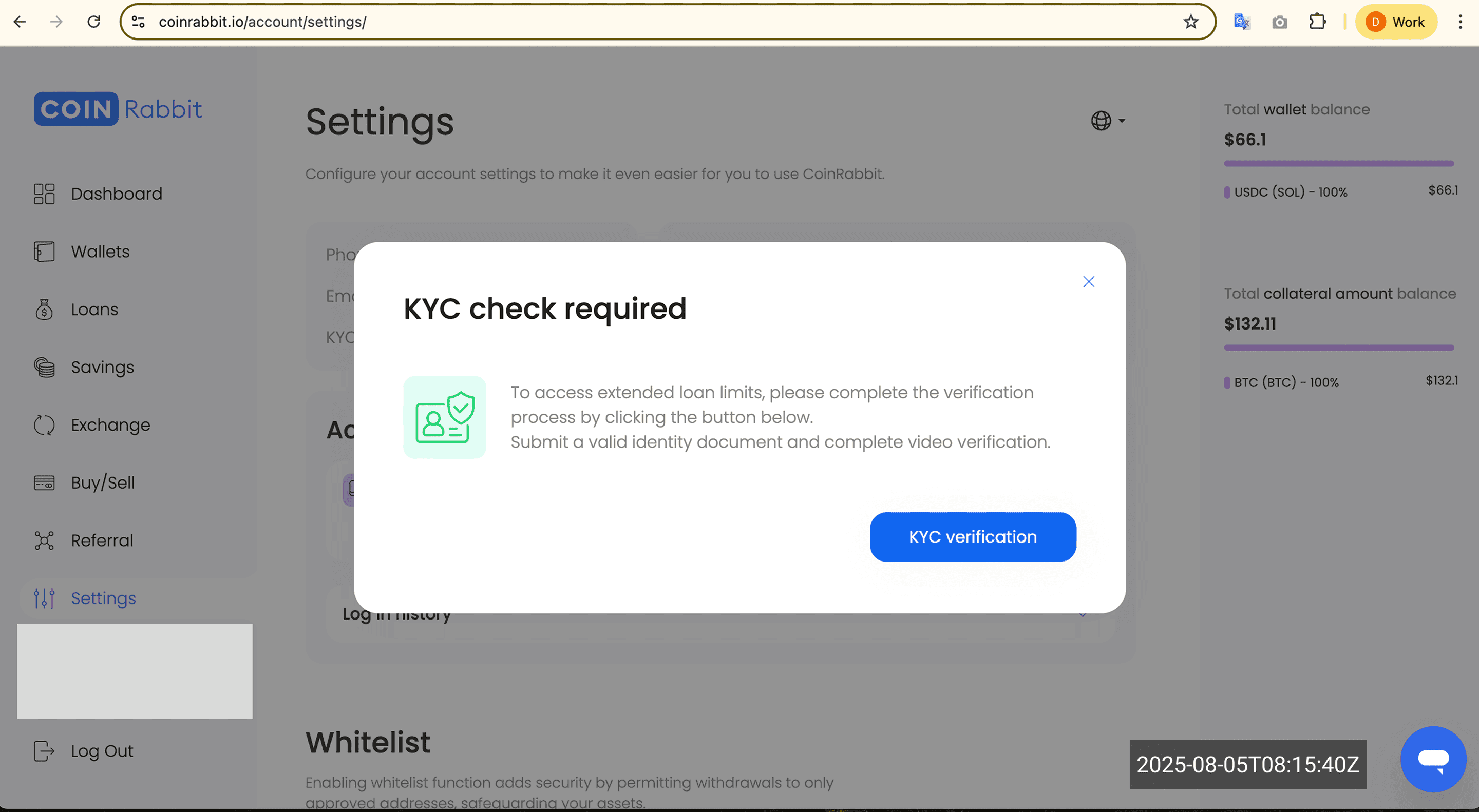Open the Dashboard from the sidebar
The height and width of the screenshot is (812, 1479).
pyautogui.click(x=116, y=194)
